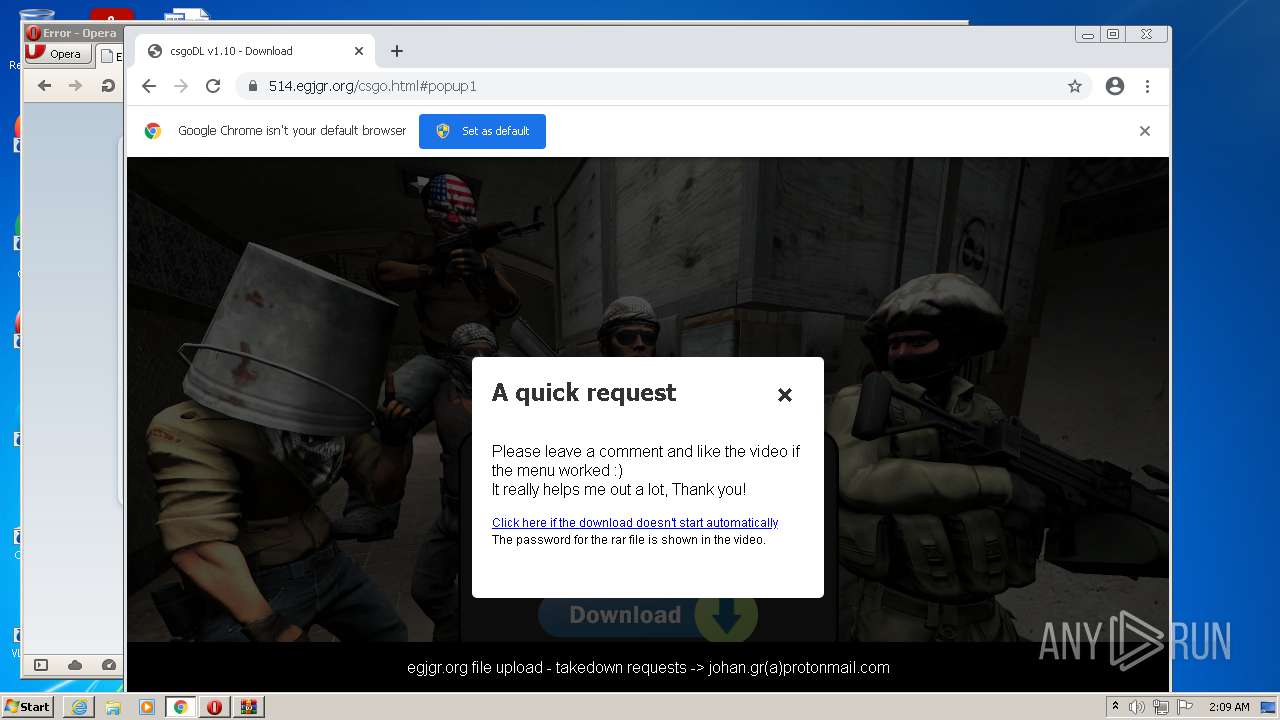Click the Opera Turbo gauge icon
This screenshot has width=1280, height=720.
point(109,665)
